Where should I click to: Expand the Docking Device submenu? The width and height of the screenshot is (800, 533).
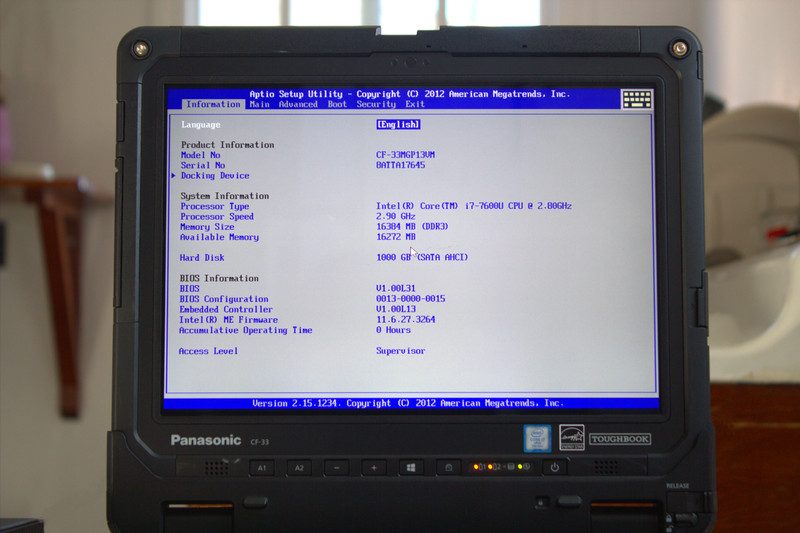(x=215, y=175)
